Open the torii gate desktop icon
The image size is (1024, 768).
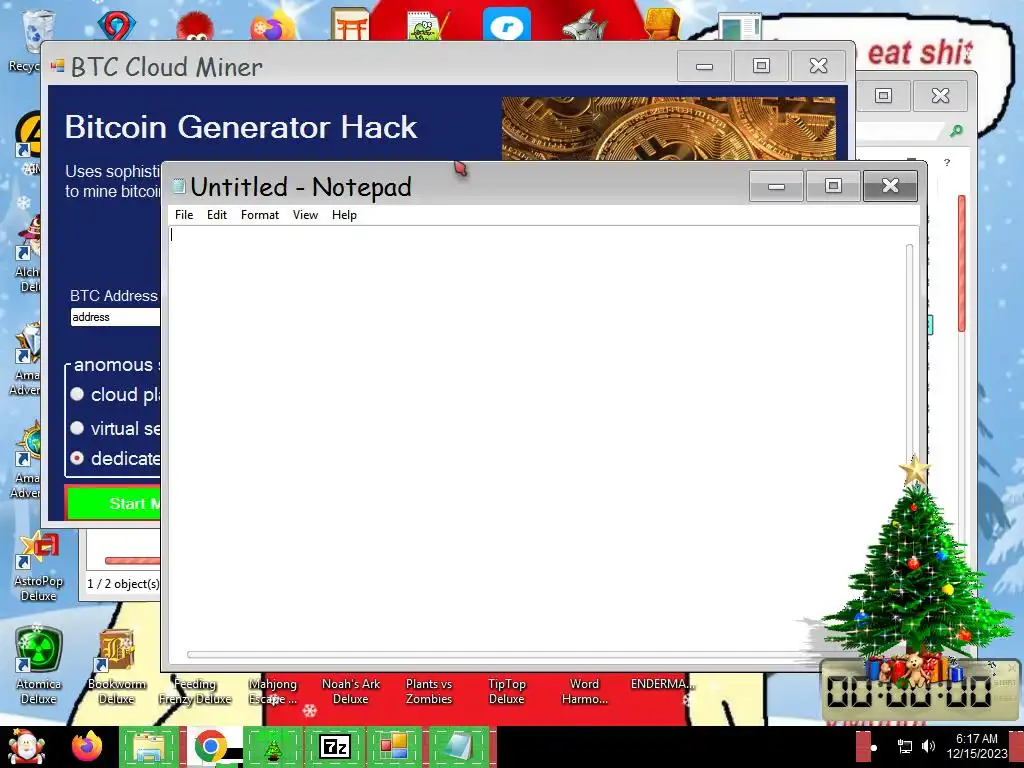point(350,25)
